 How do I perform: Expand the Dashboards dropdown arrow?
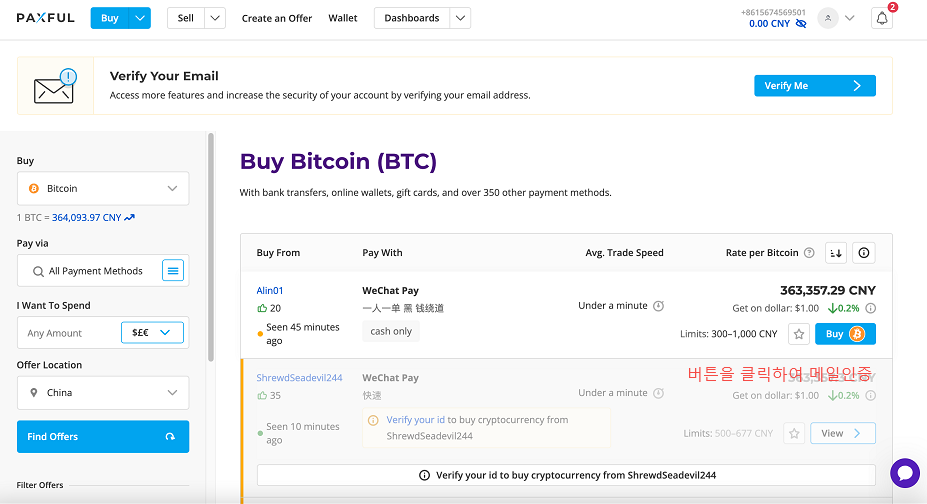point(460,18)
